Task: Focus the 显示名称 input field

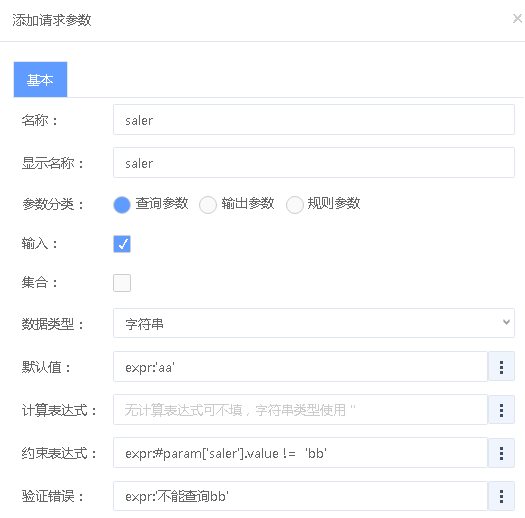Action: (x=314, y=162)
